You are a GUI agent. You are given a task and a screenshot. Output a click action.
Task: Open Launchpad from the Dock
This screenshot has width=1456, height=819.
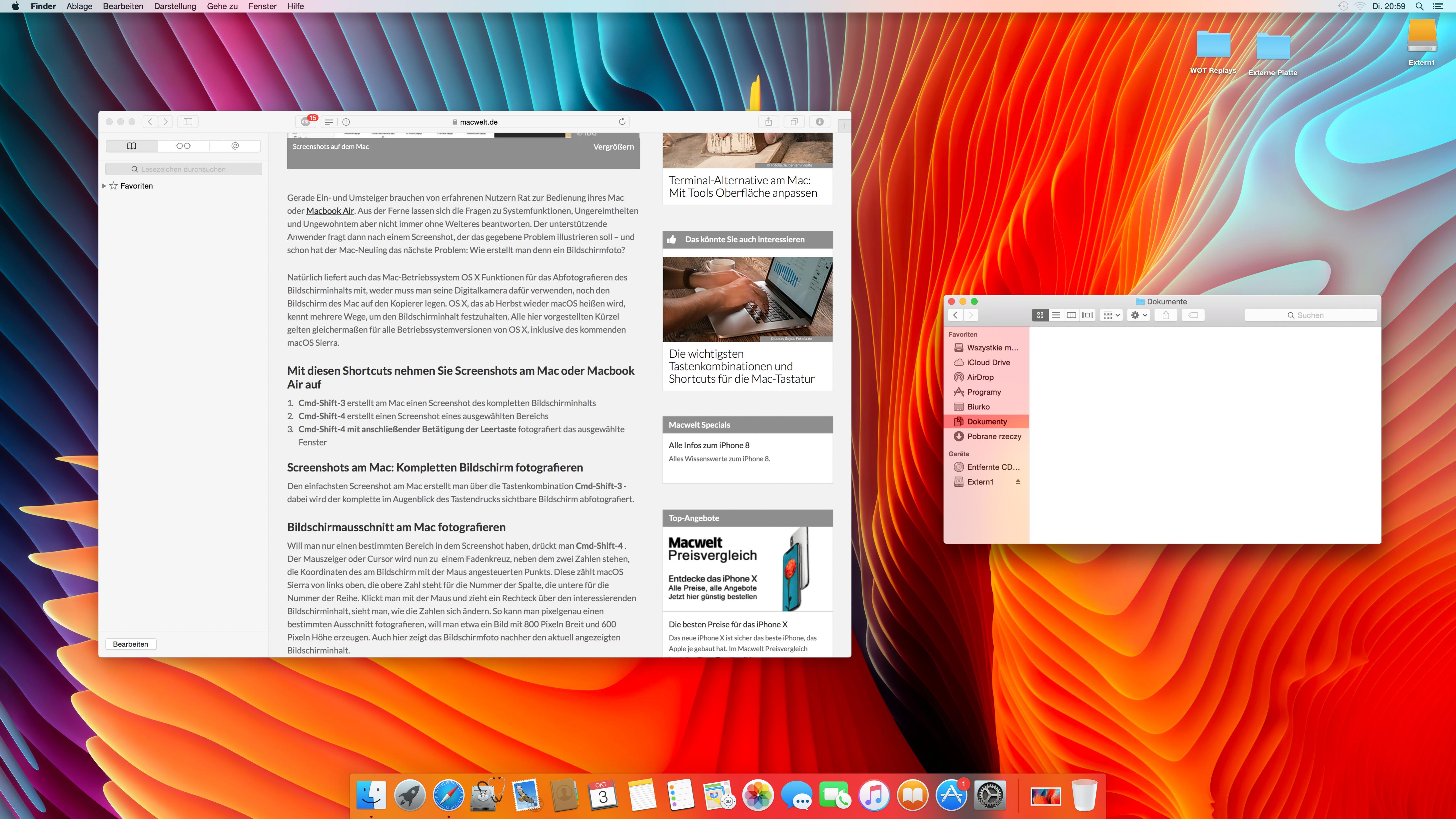click(x=410, y=795)
